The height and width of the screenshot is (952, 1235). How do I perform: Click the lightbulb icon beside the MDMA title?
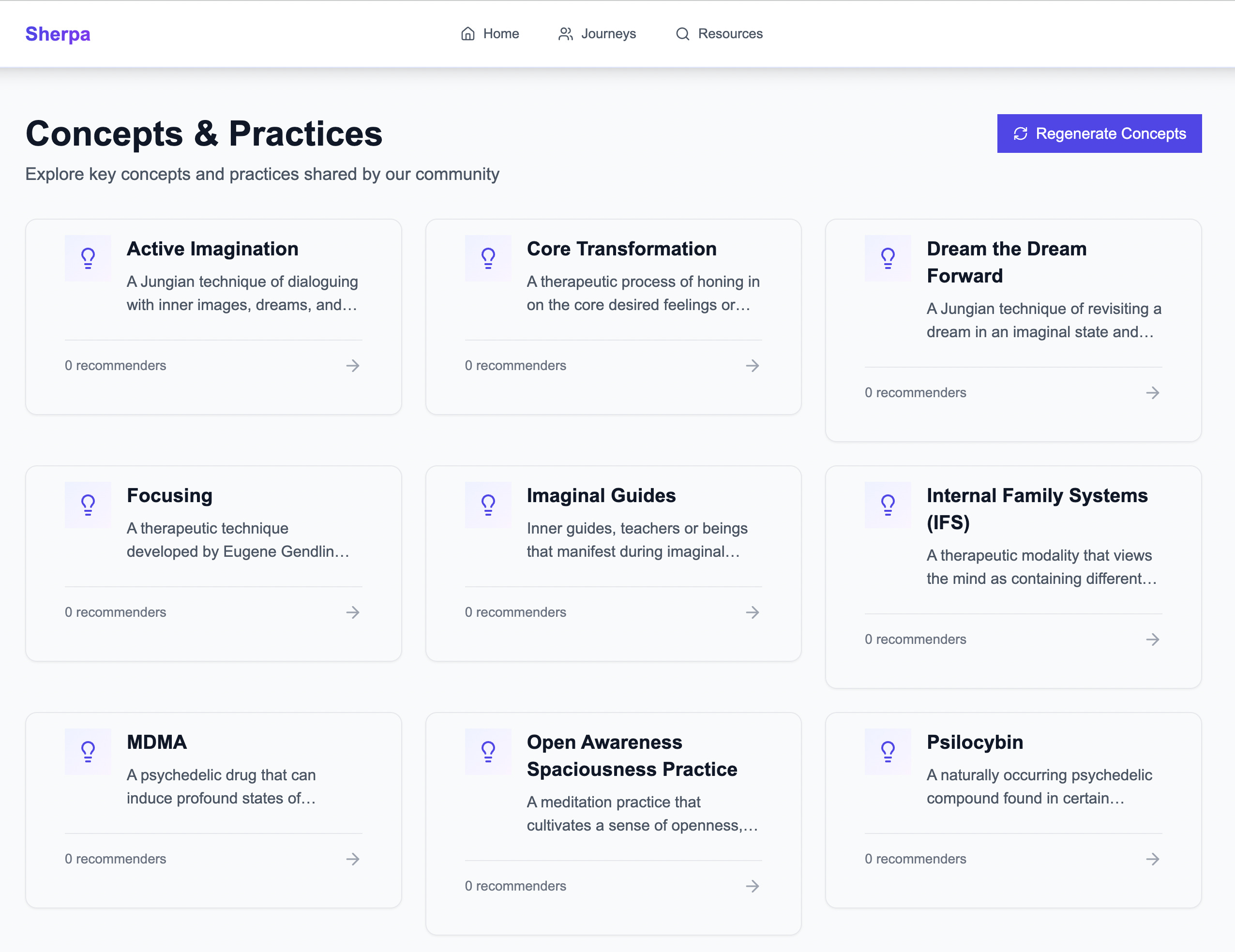(x=88, y=751)
